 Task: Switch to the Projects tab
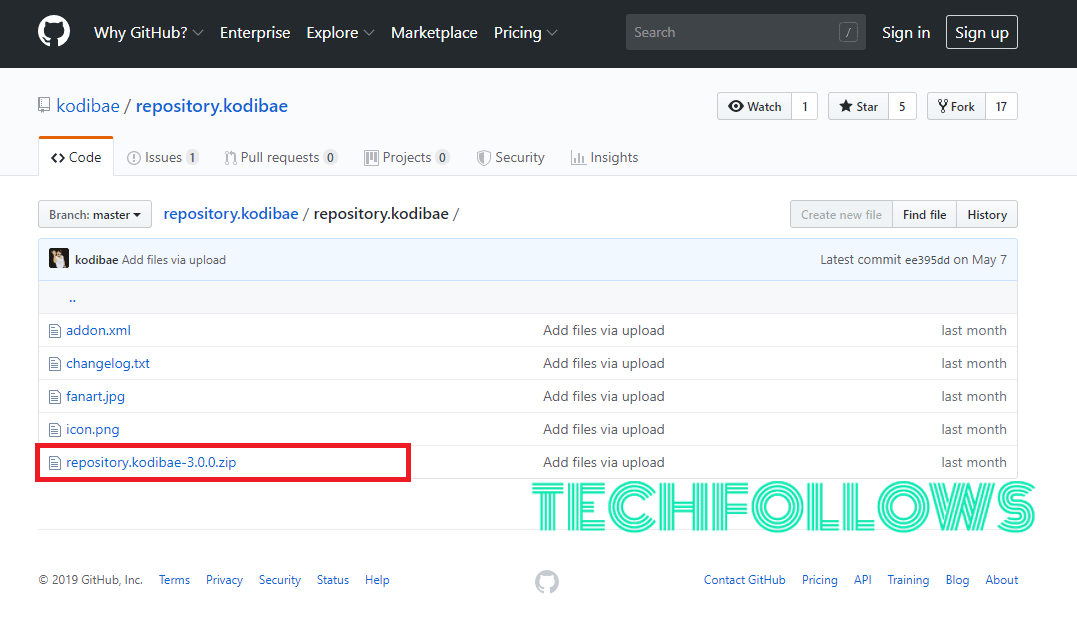407,157
